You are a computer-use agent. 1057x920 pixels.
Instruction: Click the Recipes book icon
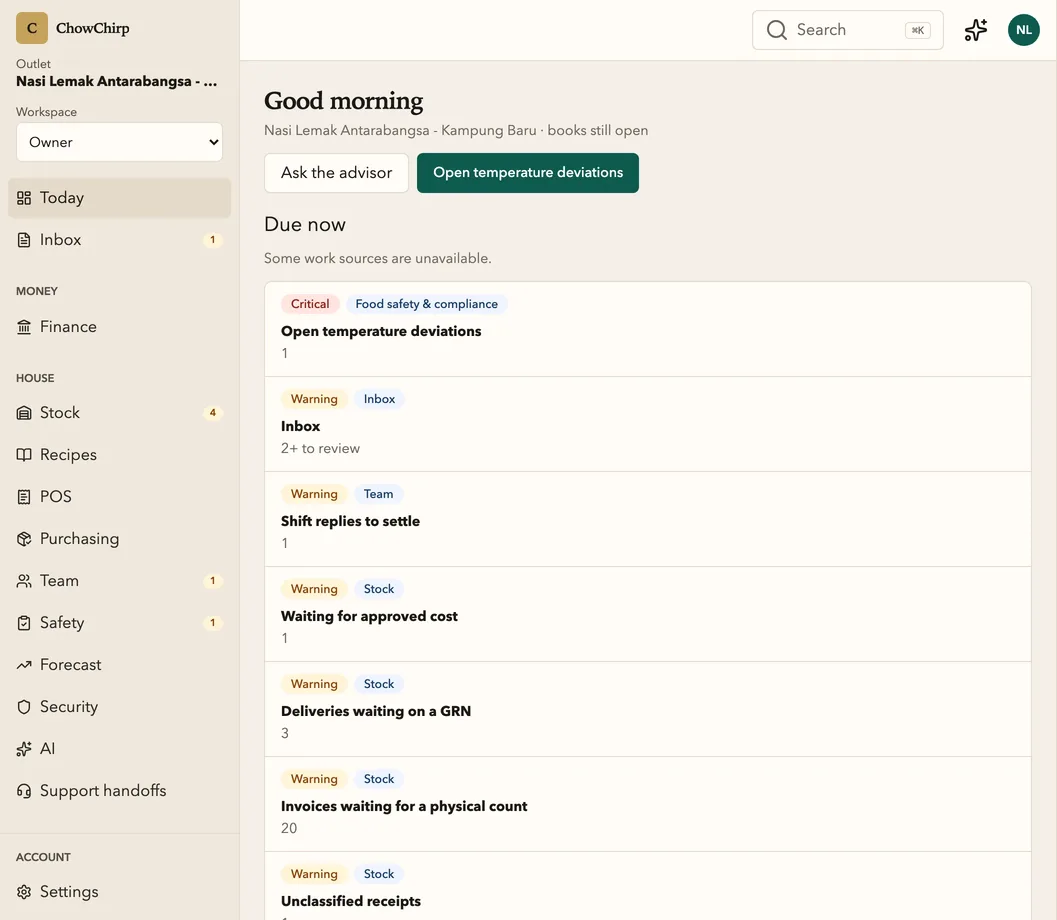tap(24, 455)
